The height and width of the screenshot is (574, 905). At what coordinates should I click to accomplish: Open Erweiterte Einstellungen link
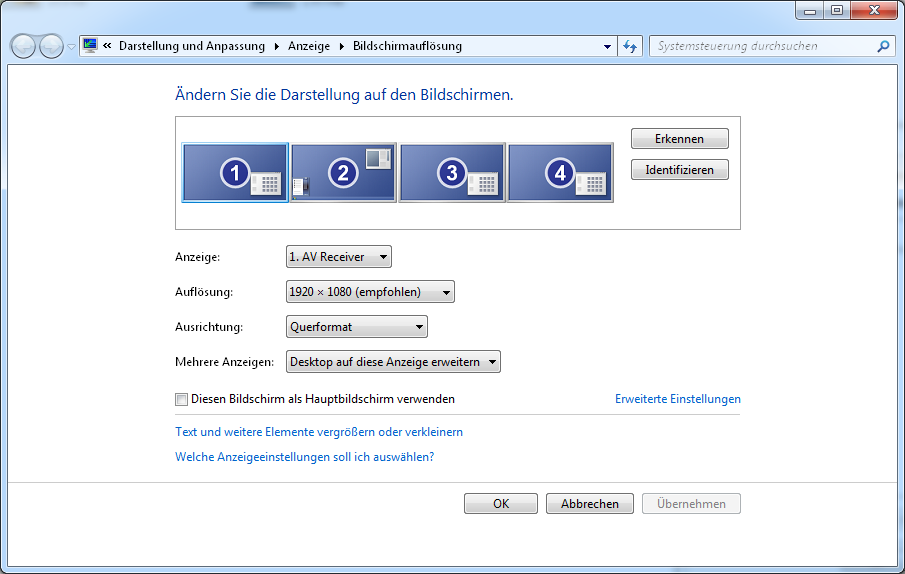[x=678, y=399]
